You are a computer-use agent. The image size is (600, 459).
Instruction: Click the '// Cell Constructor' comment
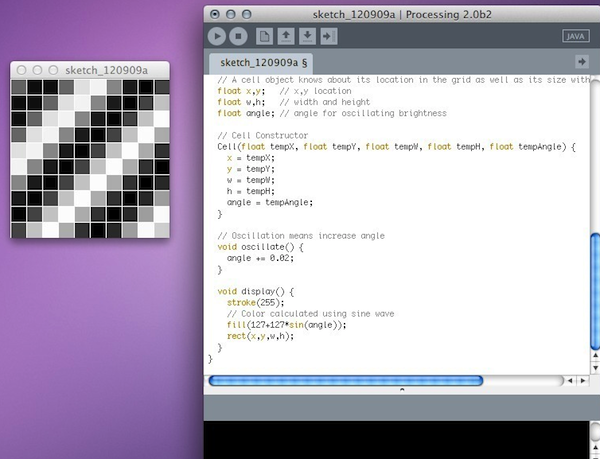(x=262, y=135)
